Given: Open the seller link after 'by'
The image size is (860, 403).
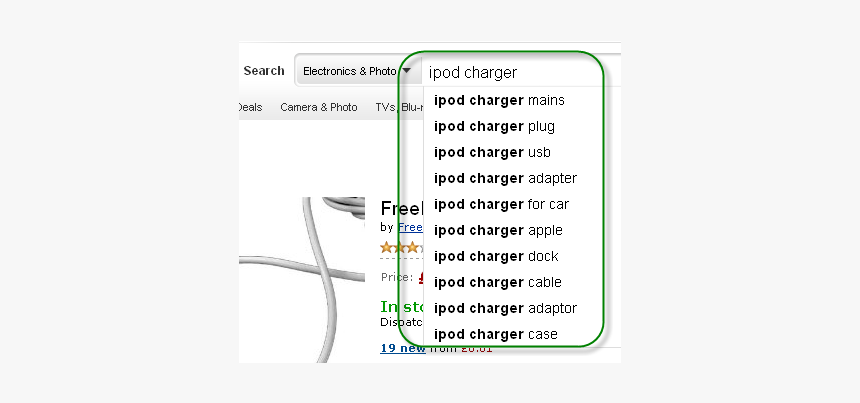Looking at the screenshot, I should click(x=410, y=227).
